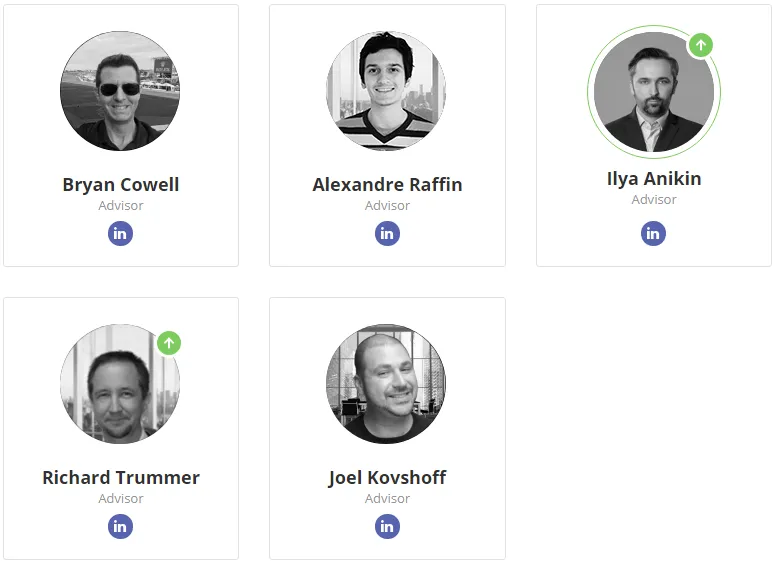The width and height of the screenshot is (775, 564).
Task: Click green arrow badge on Richard Trummer
Action: coord(169,343)
